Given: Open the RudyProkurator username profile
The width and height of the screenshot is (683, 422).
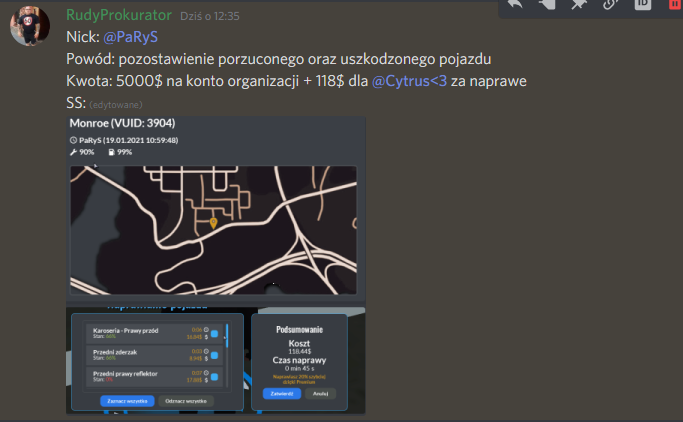Looking at the screenshot, I should click(119, 15).
